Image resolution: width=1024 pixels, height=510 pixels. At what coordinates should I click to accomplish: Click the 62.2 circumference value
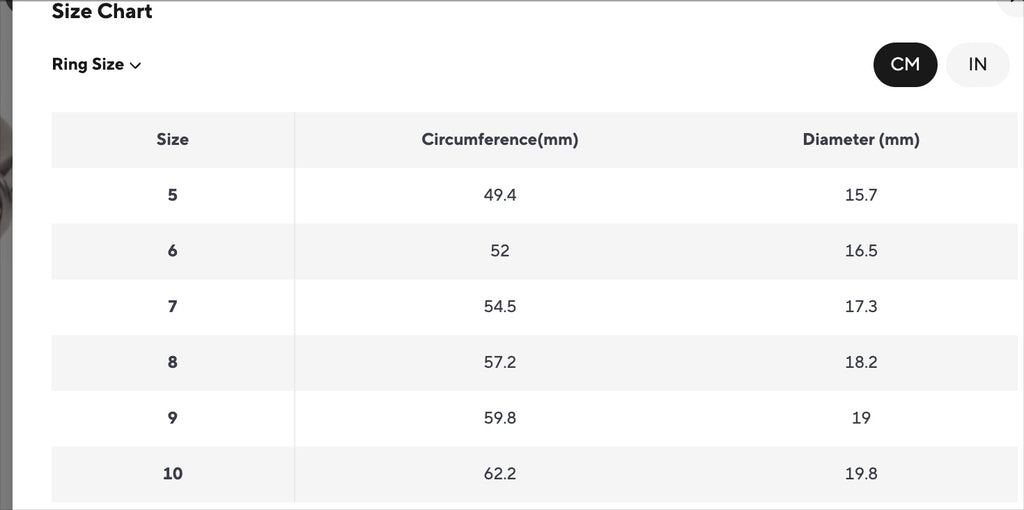500,473
